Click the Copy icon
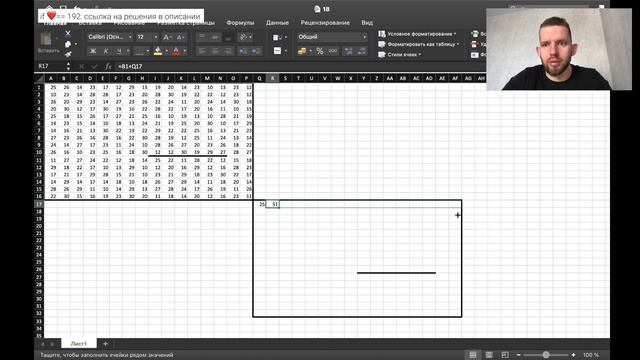 pos(68,44)
